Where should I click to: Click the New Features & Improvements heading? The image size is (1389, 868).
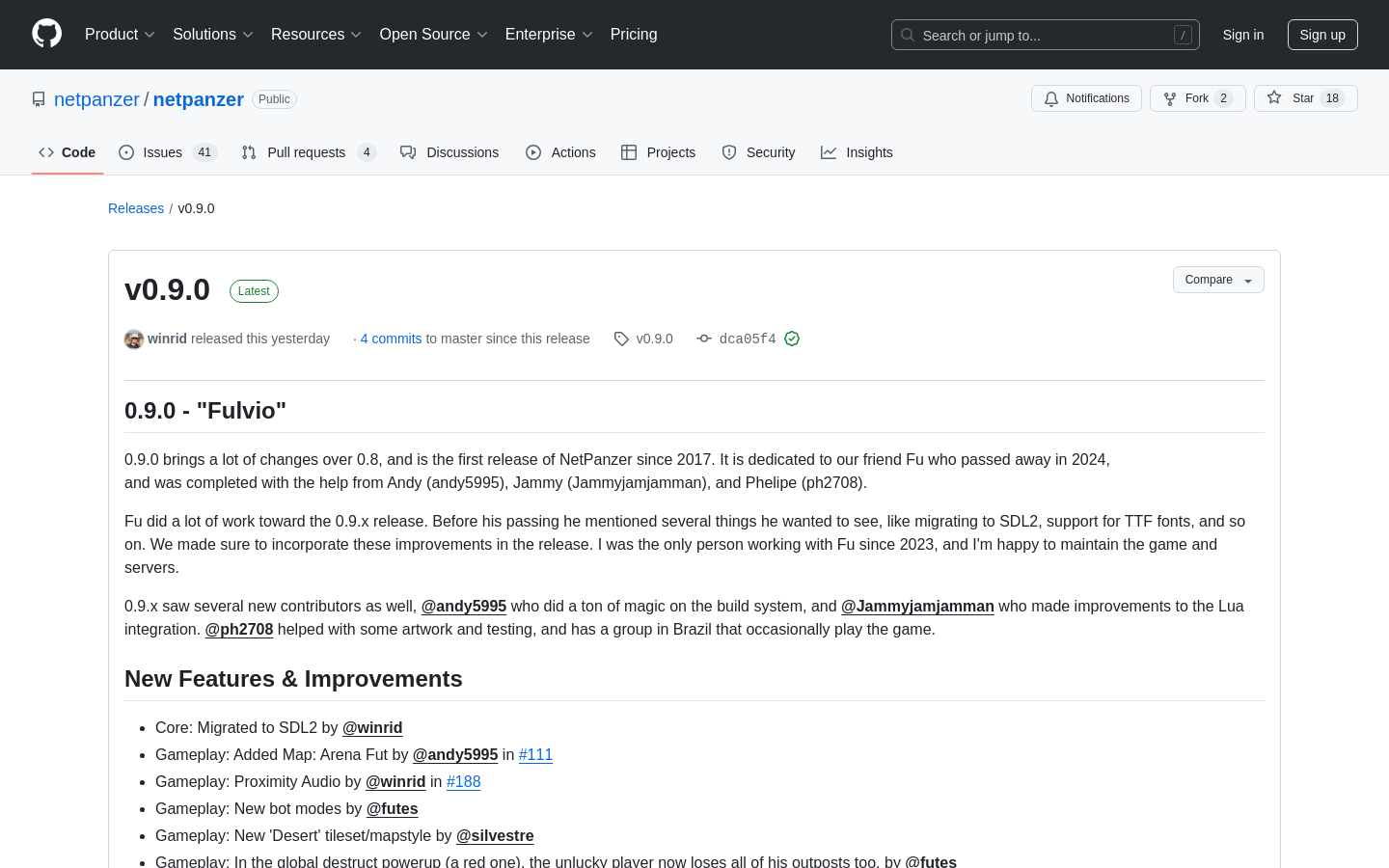pyautogui.click(x=293, y=679)
